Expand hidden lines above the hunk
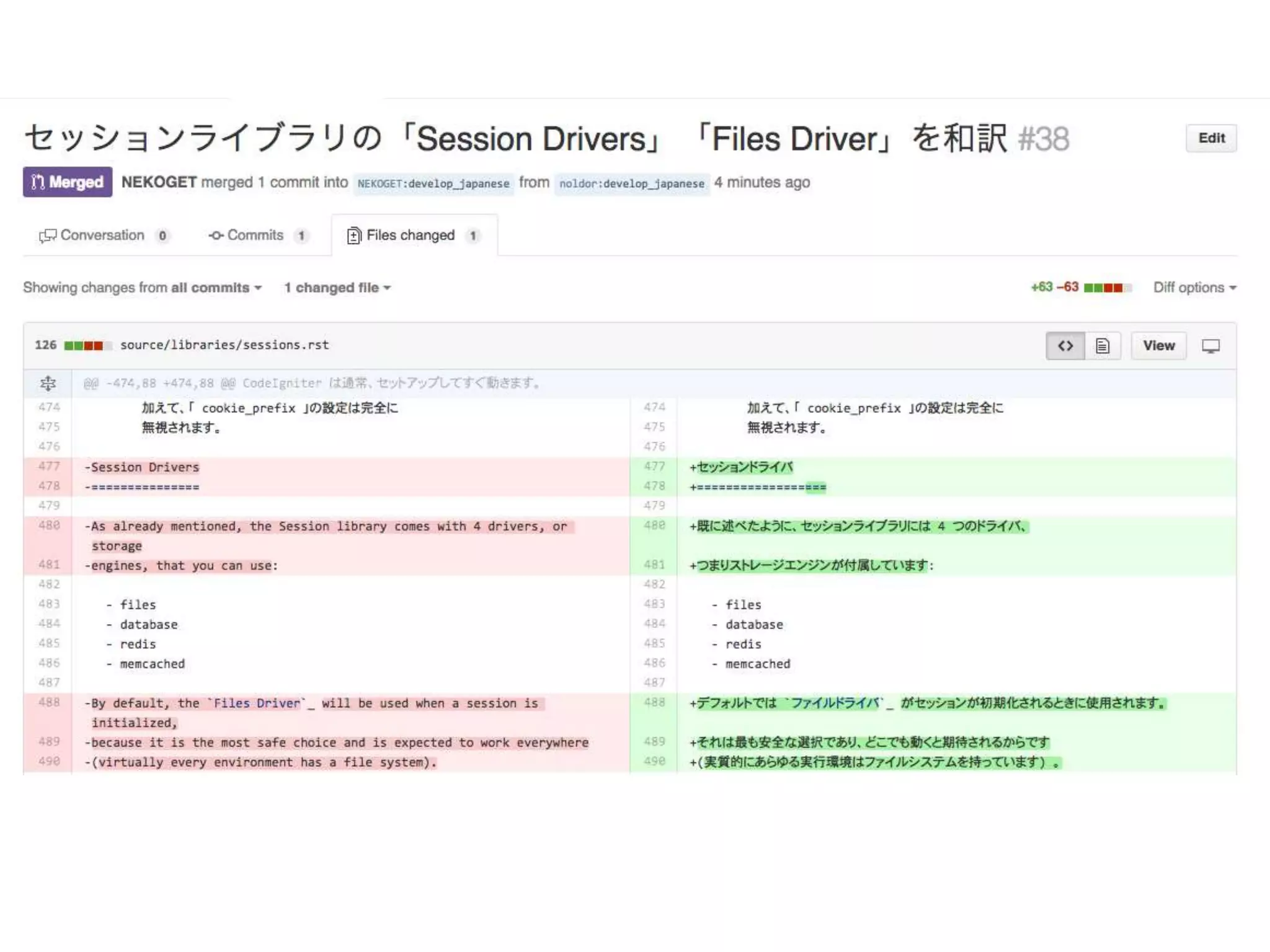 [x=48, y=383]
